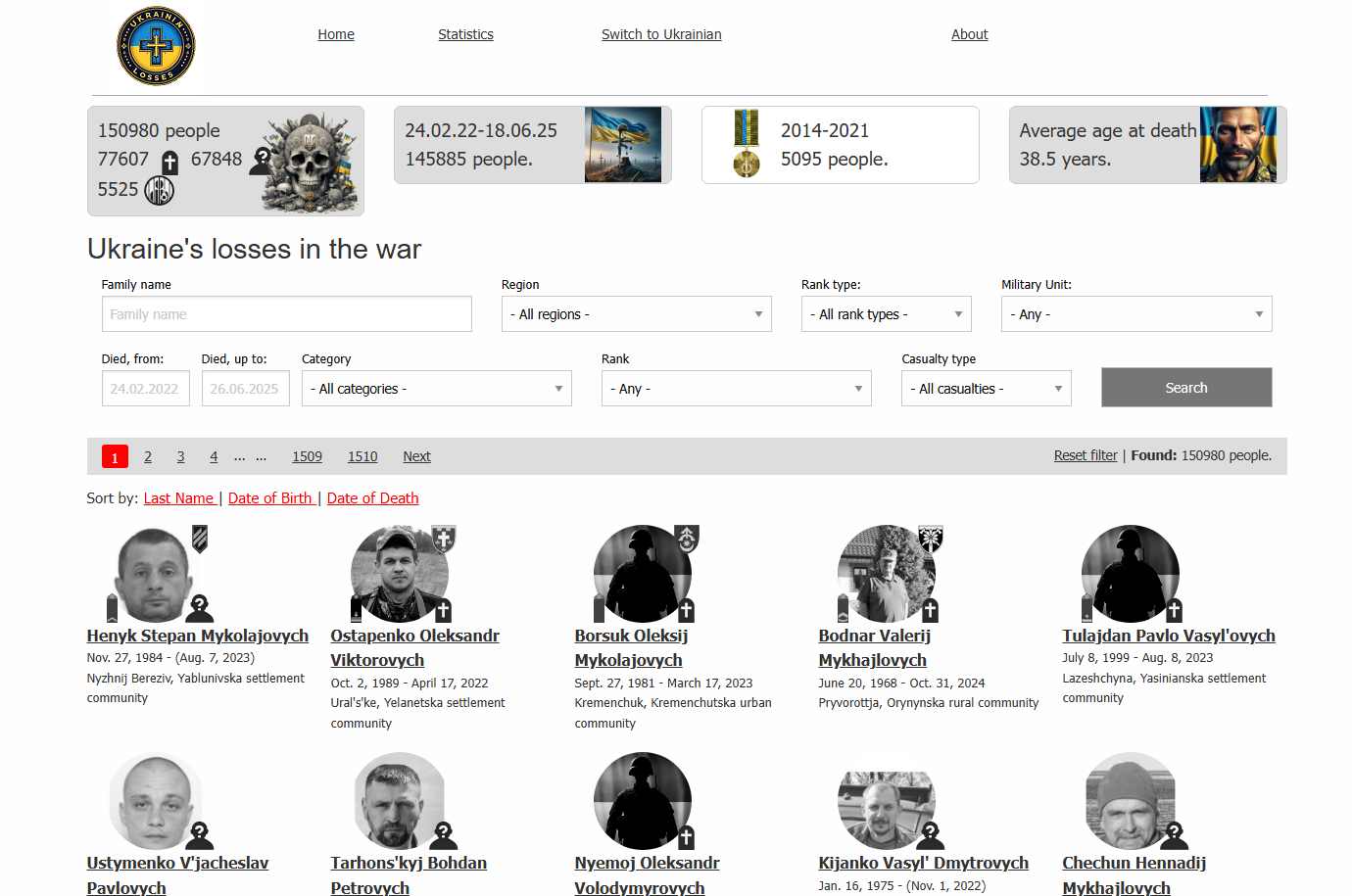Click the skull image in the totals card
Viewport: 1352px width, 896px height.
pyautogui.click(x=309, y=162)
